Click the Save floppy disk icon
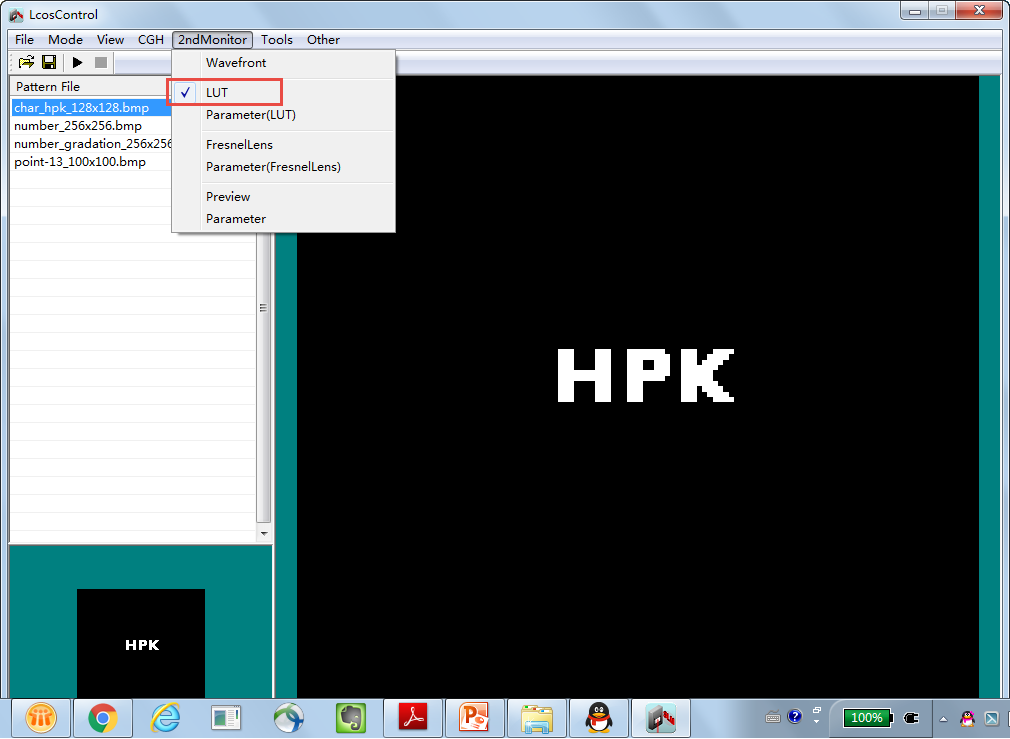The width and height of the screenshot is (1010, 739). click(48, 62)
